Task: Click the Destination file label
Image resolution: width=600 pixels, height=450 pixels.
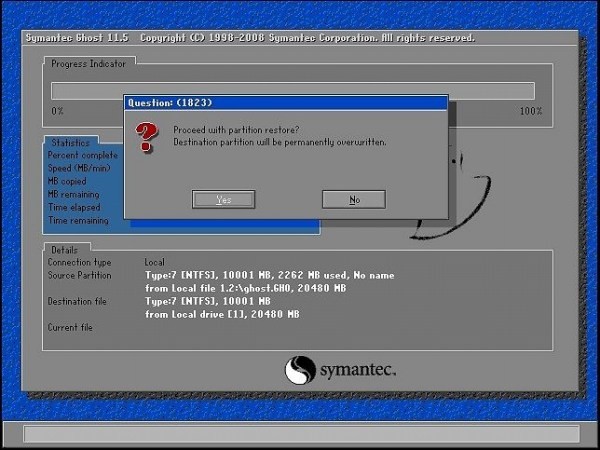Action: tap(77, 301)
